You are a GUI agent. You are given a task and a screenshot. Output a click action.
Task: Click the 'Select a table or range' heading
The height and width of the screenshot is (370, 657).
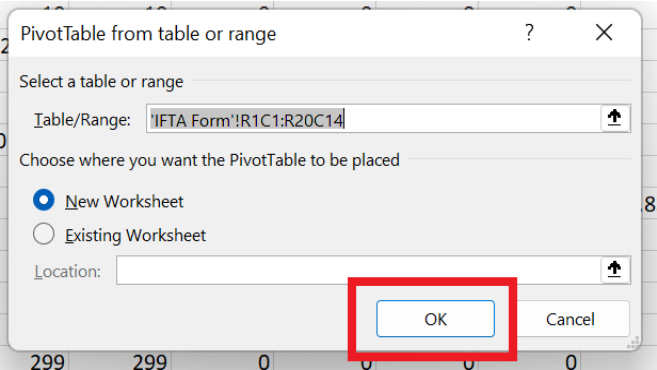pos(101,81)
